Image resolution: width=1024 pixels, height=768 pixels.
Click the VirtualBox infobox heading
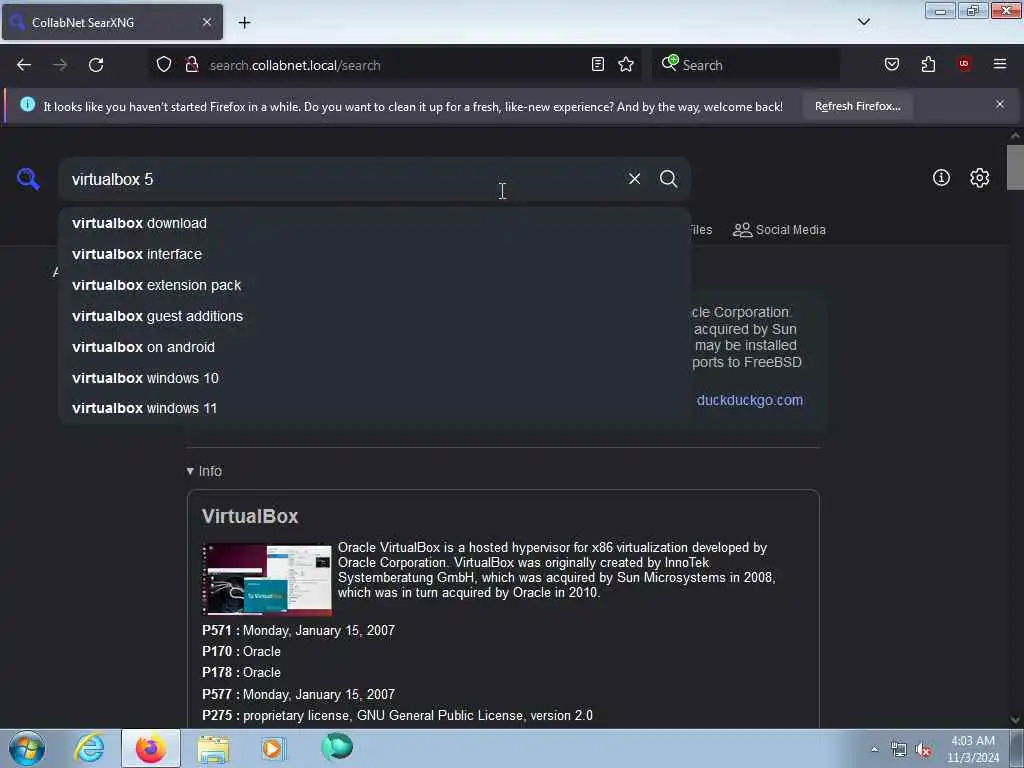pyautogui.click(x=249, y=516)
